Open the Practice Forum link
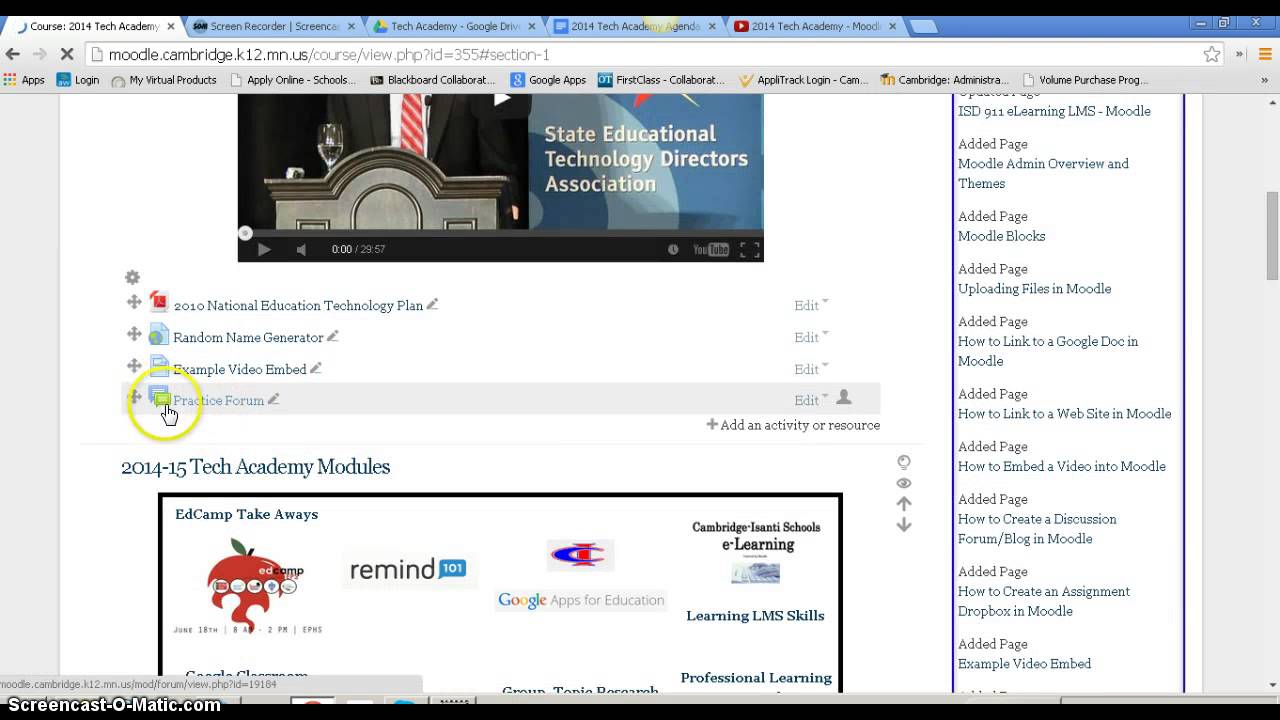 pyautogui.click(x=218, y=400)
